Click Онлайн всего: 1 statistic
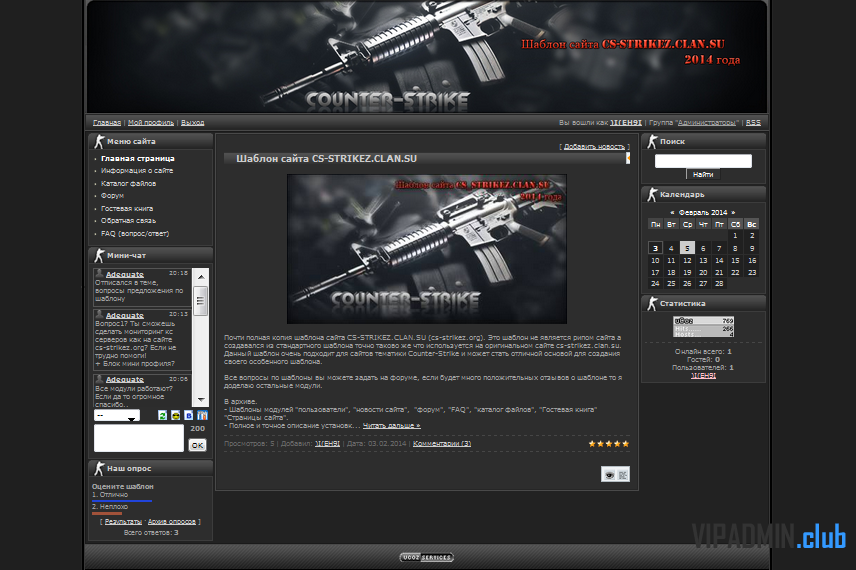 click(x=703, y=352)
